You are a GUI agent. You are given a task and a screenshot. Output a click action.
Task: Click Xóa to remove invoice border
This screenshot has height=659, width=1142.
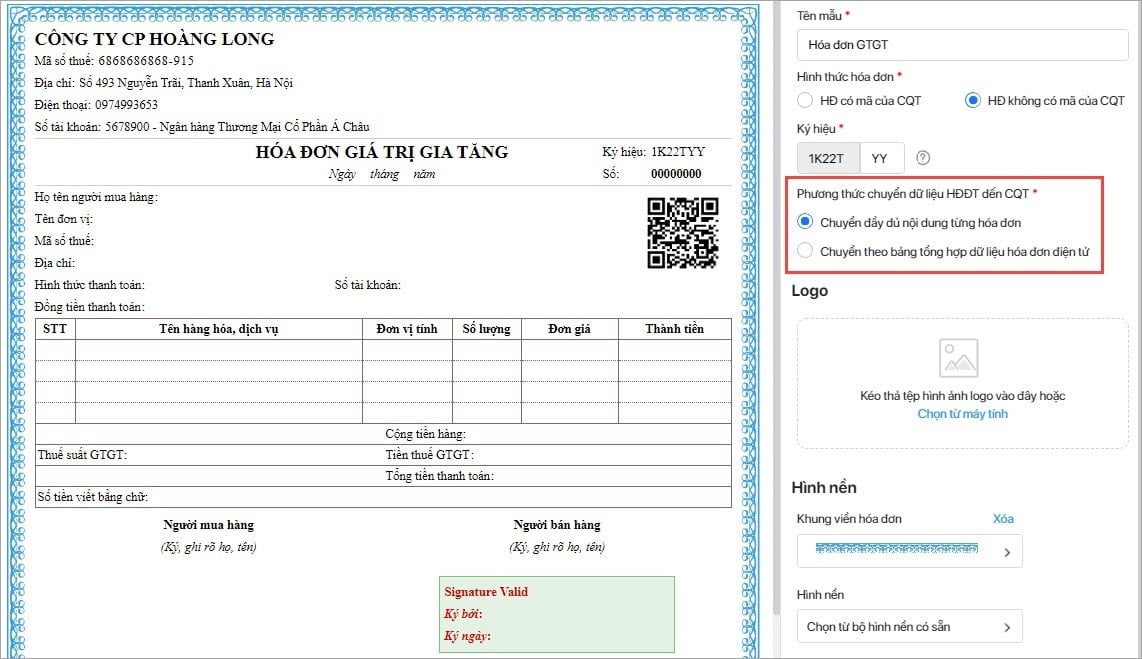[1003, 518]
